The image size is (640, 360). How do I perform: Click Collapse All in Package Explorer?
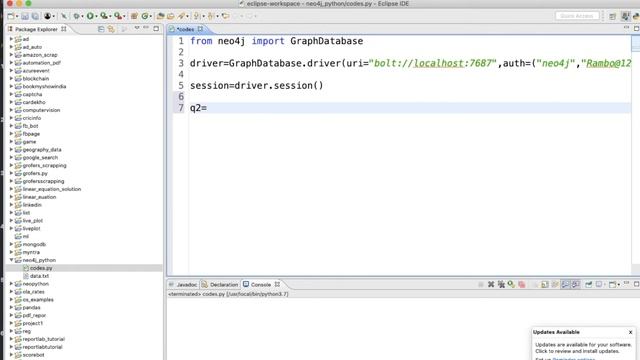[x=101, y=29]
